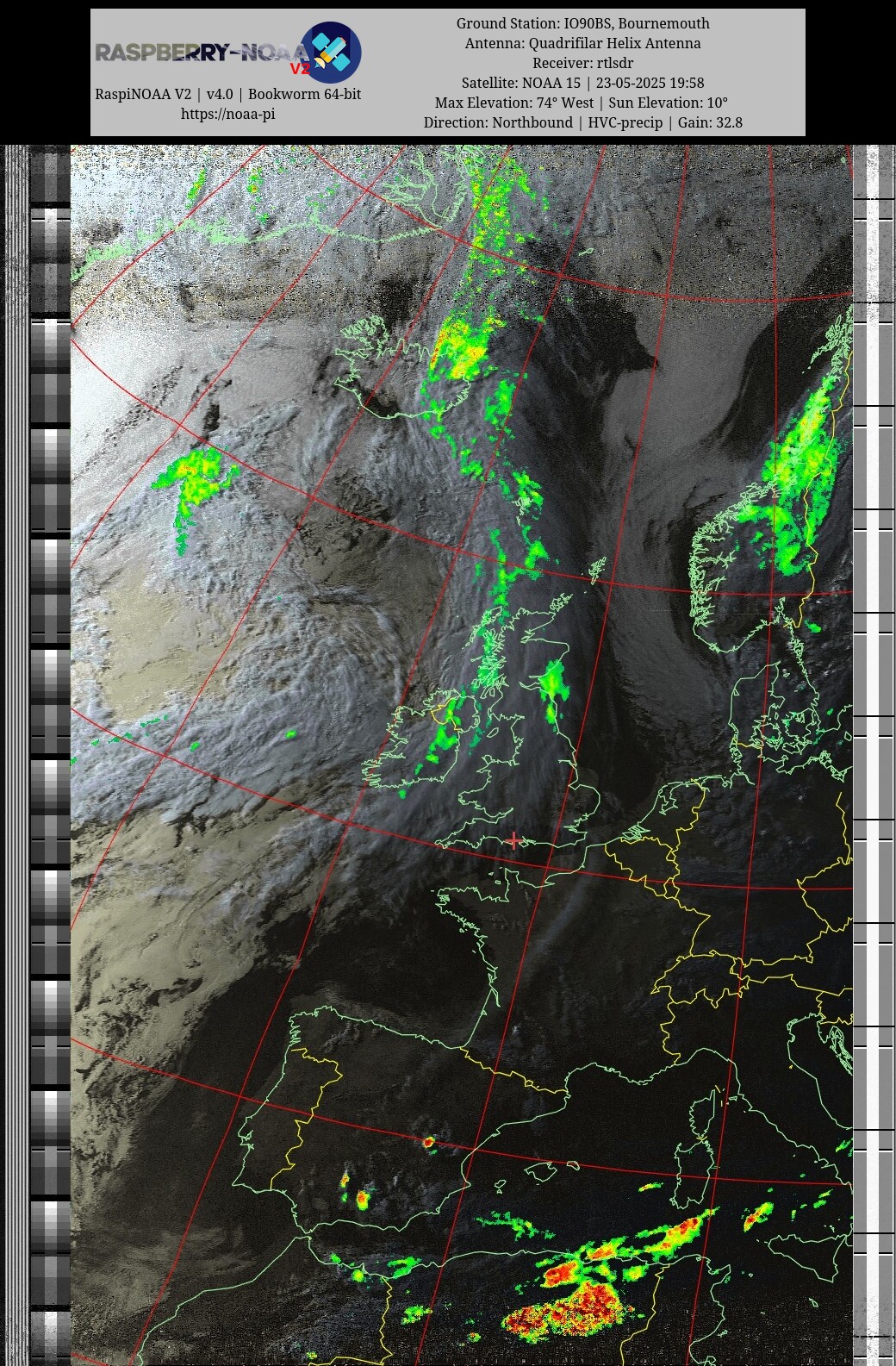Select the 'RaspiNOAA V2 | v4.0 | Bookworm 64-bit' text
The width and height of the screenshot is (896, 1366).
(x=227, y=94)
